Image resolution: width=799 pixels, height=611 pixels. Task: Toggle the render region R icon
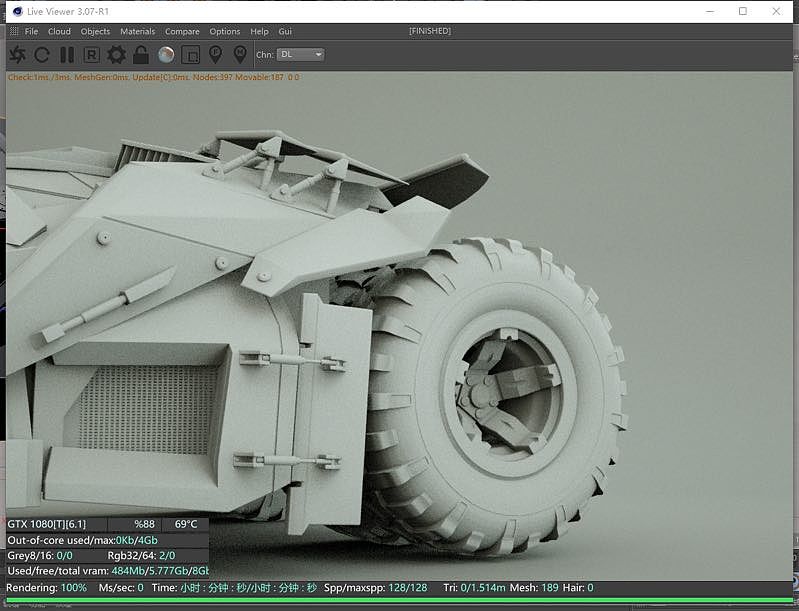[x=91, y=54]
